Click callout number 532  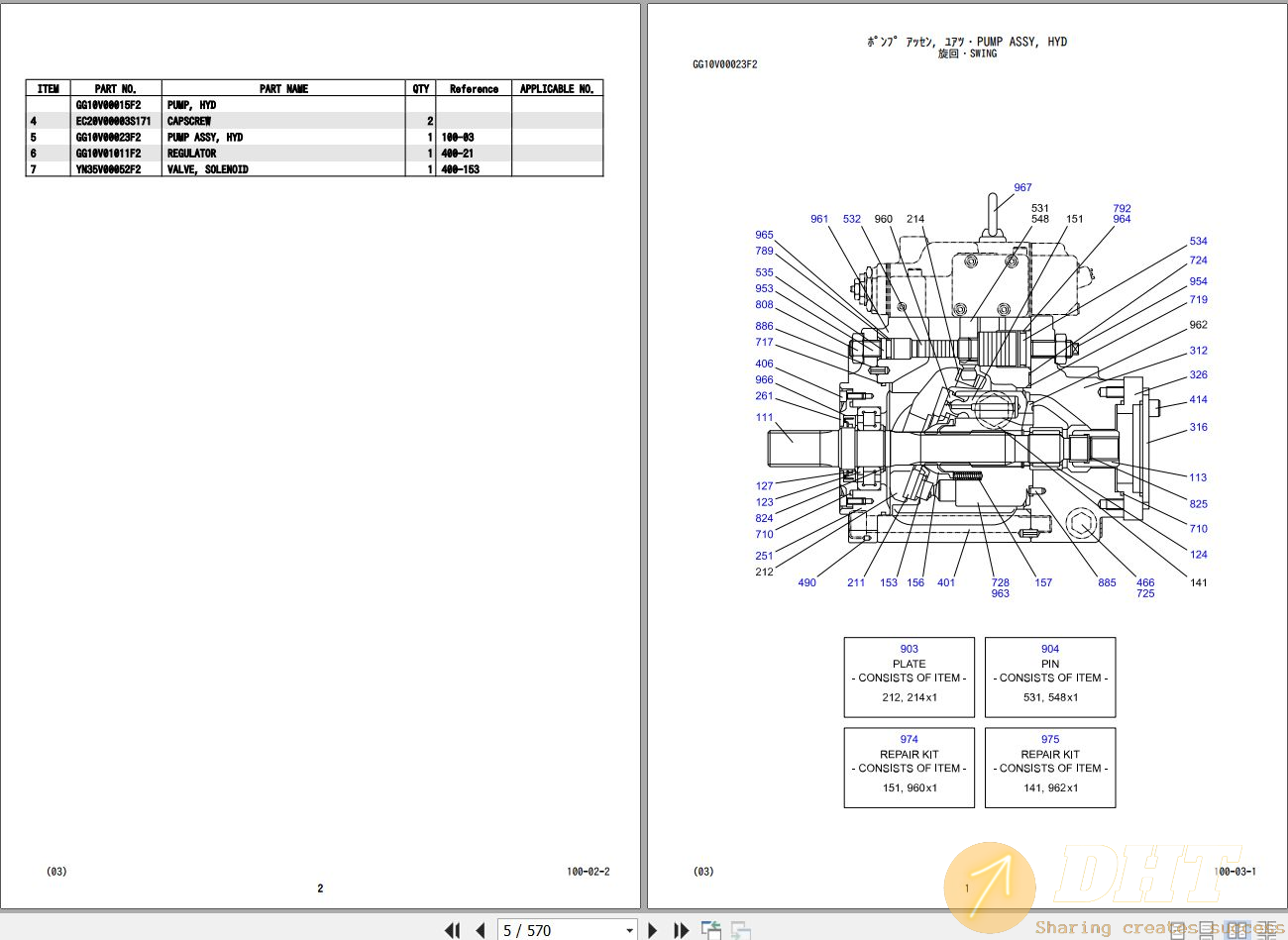coord(852,219)
